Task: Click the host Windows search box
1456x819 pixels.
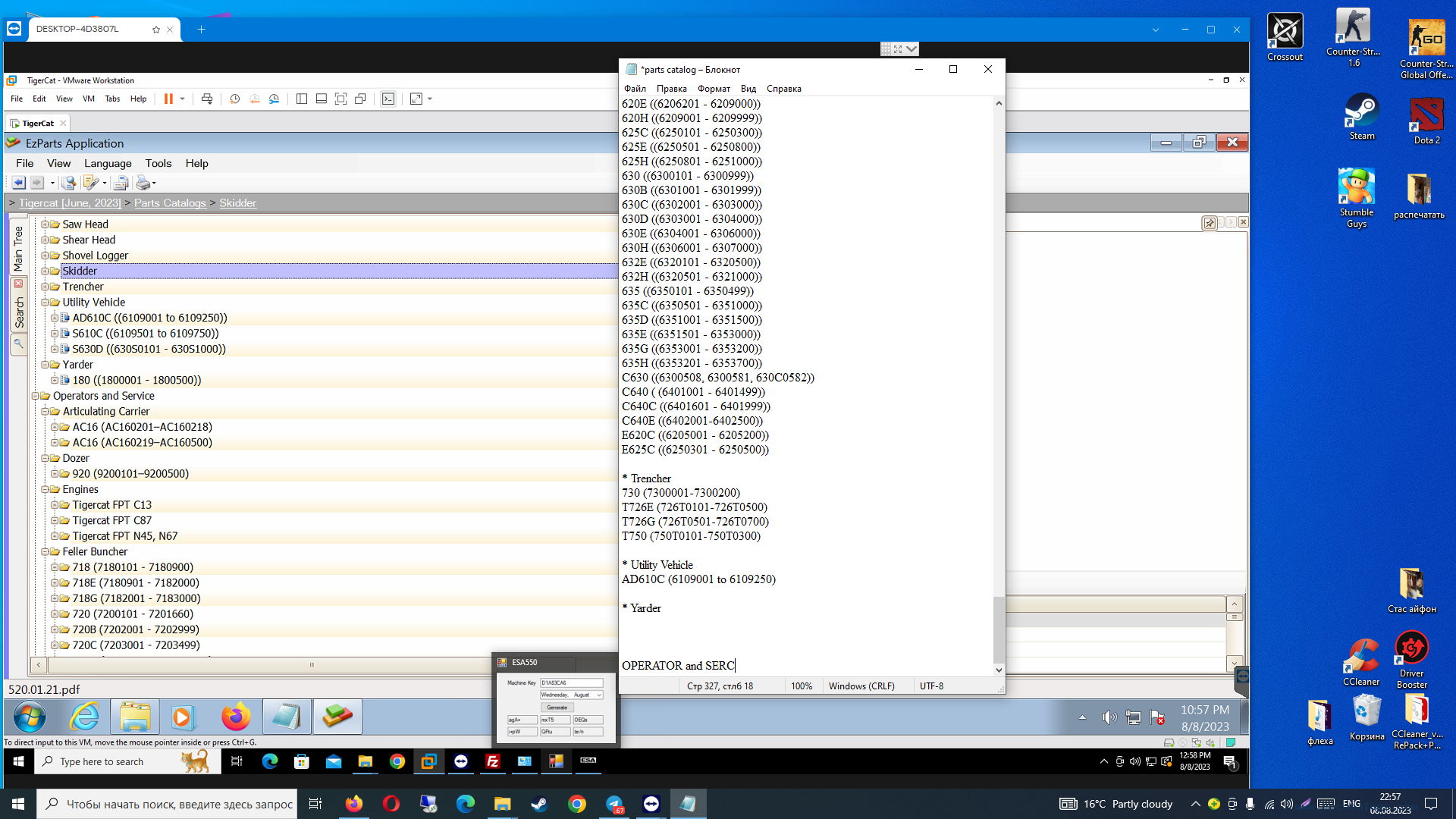Action: [x=168, y=804]
